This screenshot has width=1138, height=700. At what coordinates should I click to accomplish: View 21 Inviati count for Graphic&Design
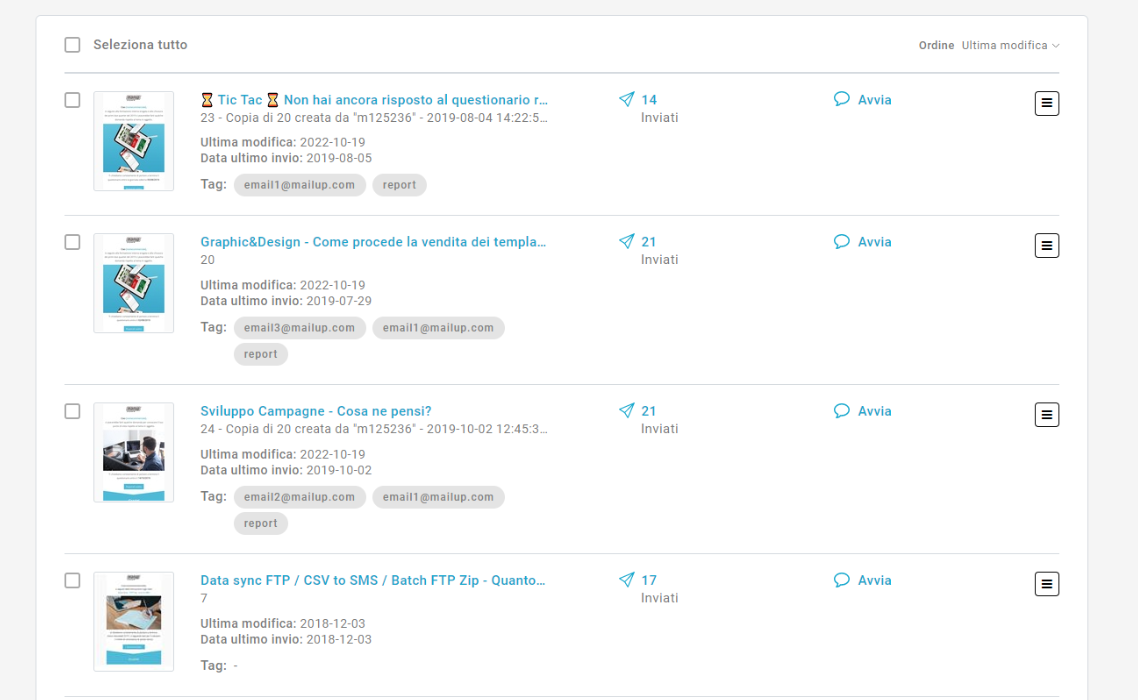pyautogui.click(x=649, y=242)
